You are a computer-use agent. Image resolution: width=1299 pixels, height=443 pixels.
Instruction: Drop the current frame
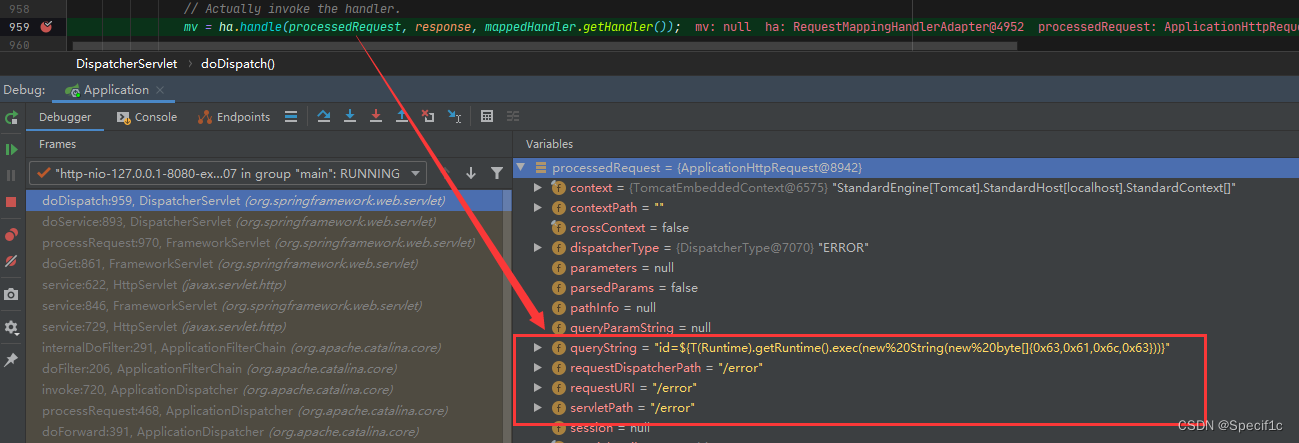[428, 117]
